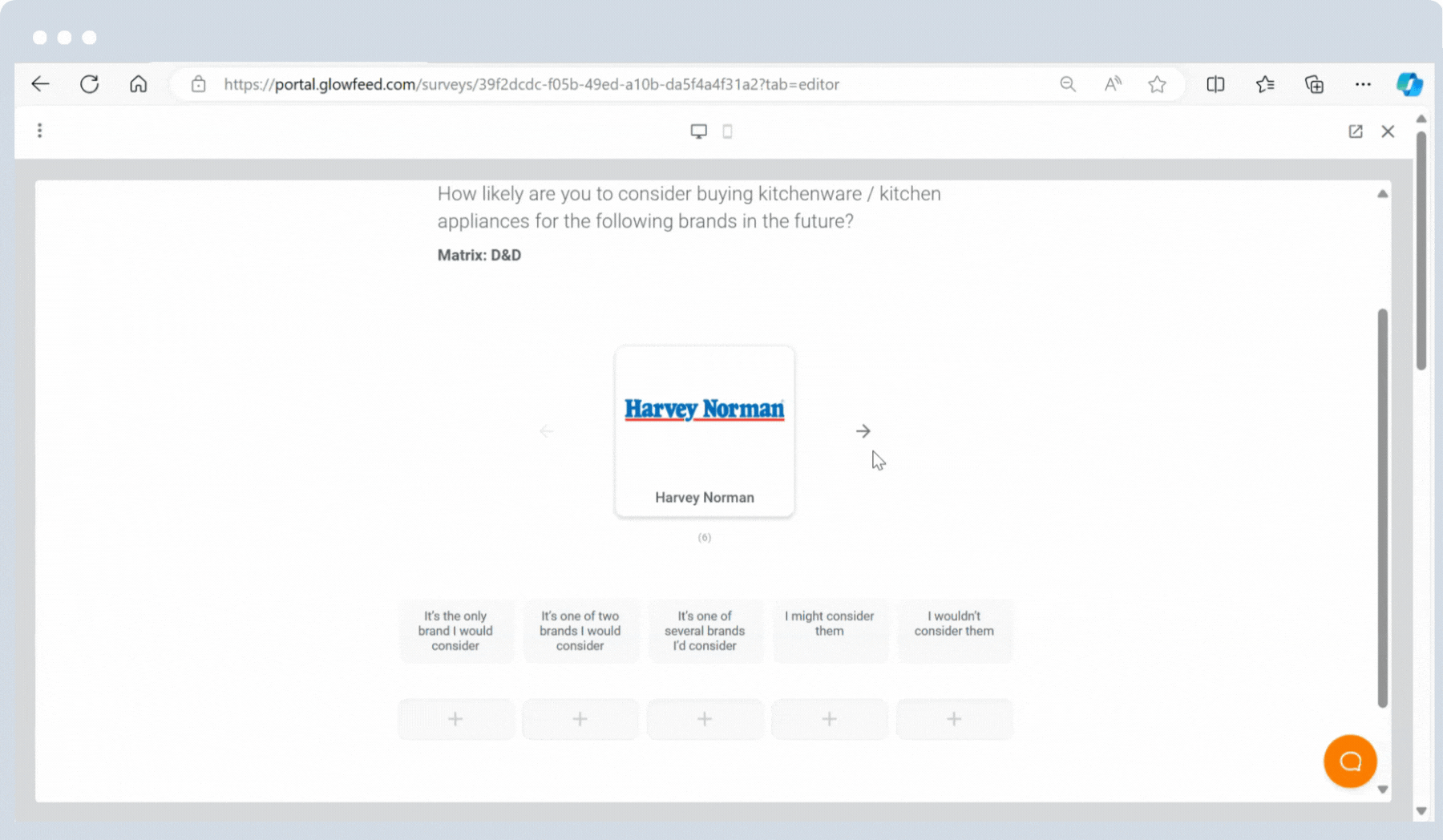Click plus slot under "I might consider them"
The height and width of the screenshot is (840, 1443).
830,719
